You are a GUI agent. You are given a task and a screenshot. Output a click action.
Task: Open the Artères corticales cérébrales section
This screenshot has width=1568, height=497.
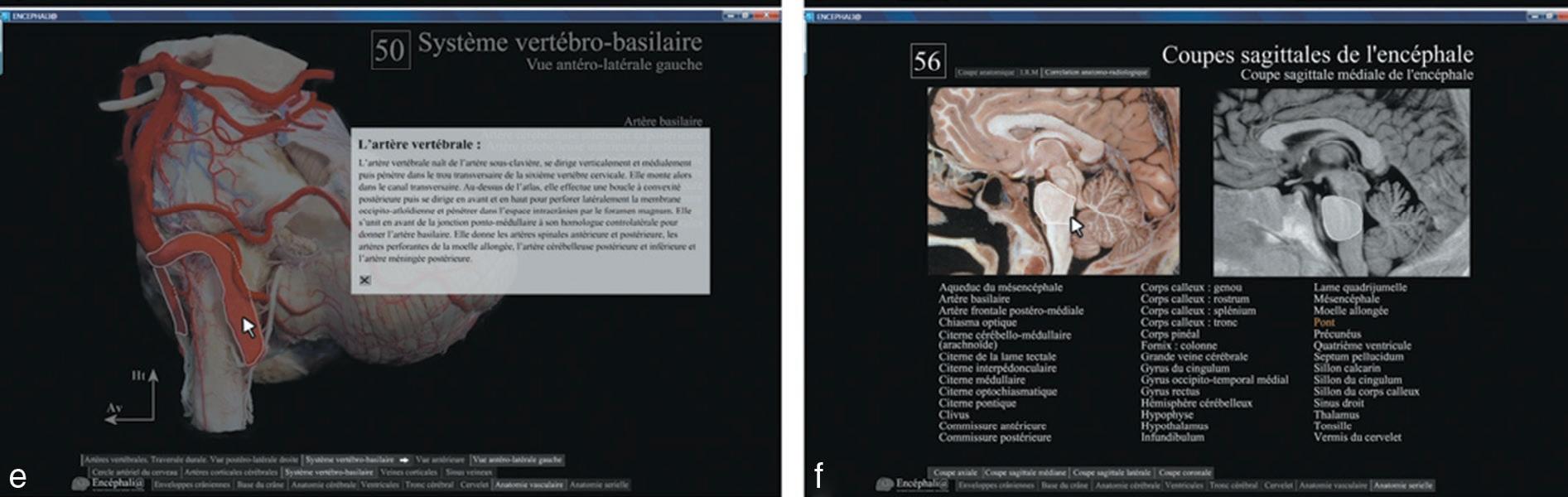230,472
